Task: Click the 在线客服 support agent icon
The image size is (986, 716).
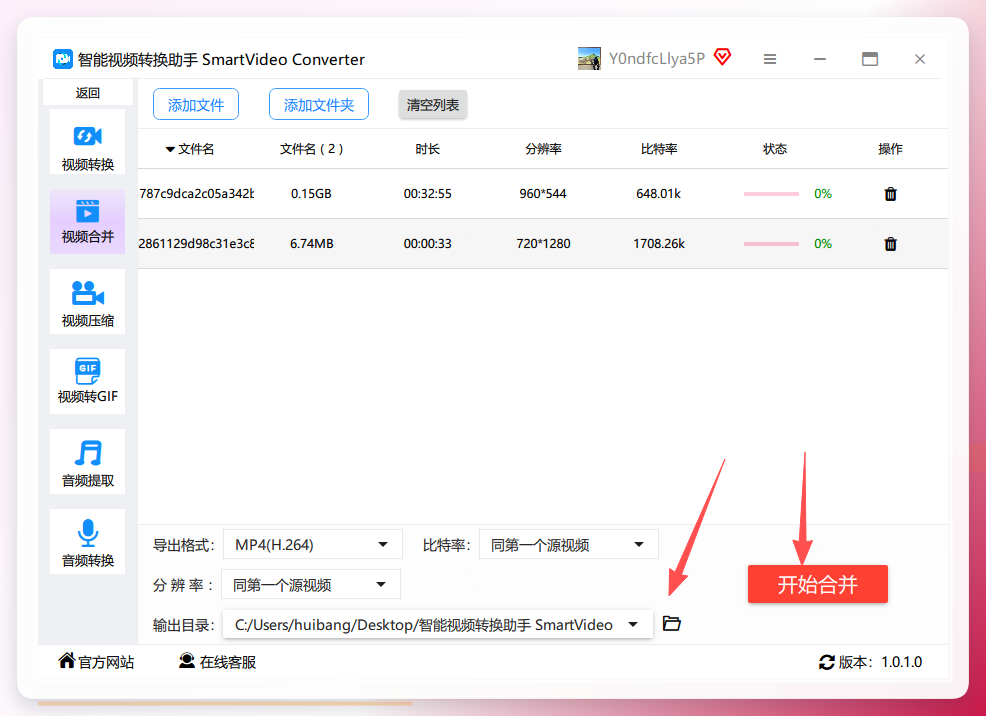Action: [x=187, y=661]
